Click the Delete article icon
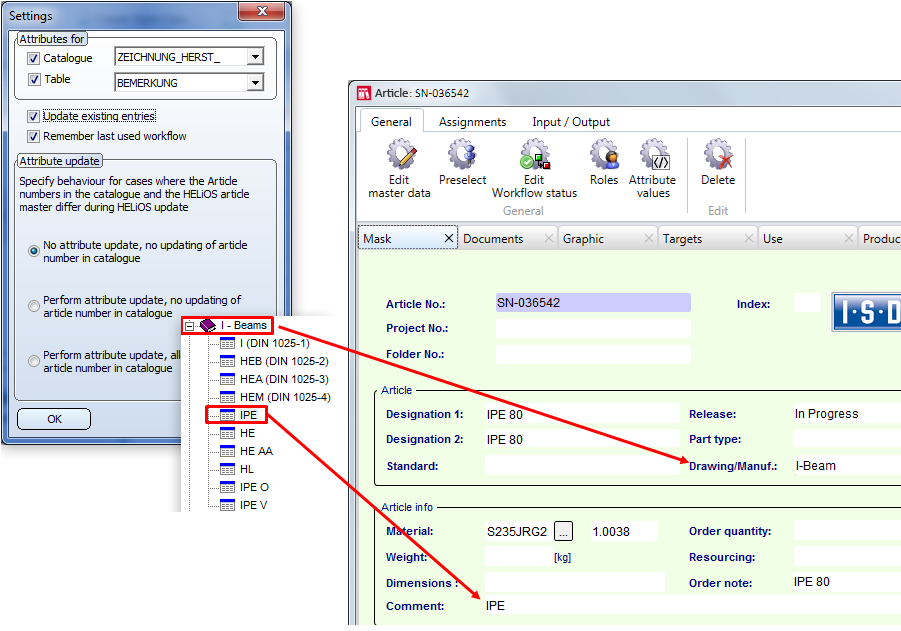901x631 pixels. coord(718,154)
